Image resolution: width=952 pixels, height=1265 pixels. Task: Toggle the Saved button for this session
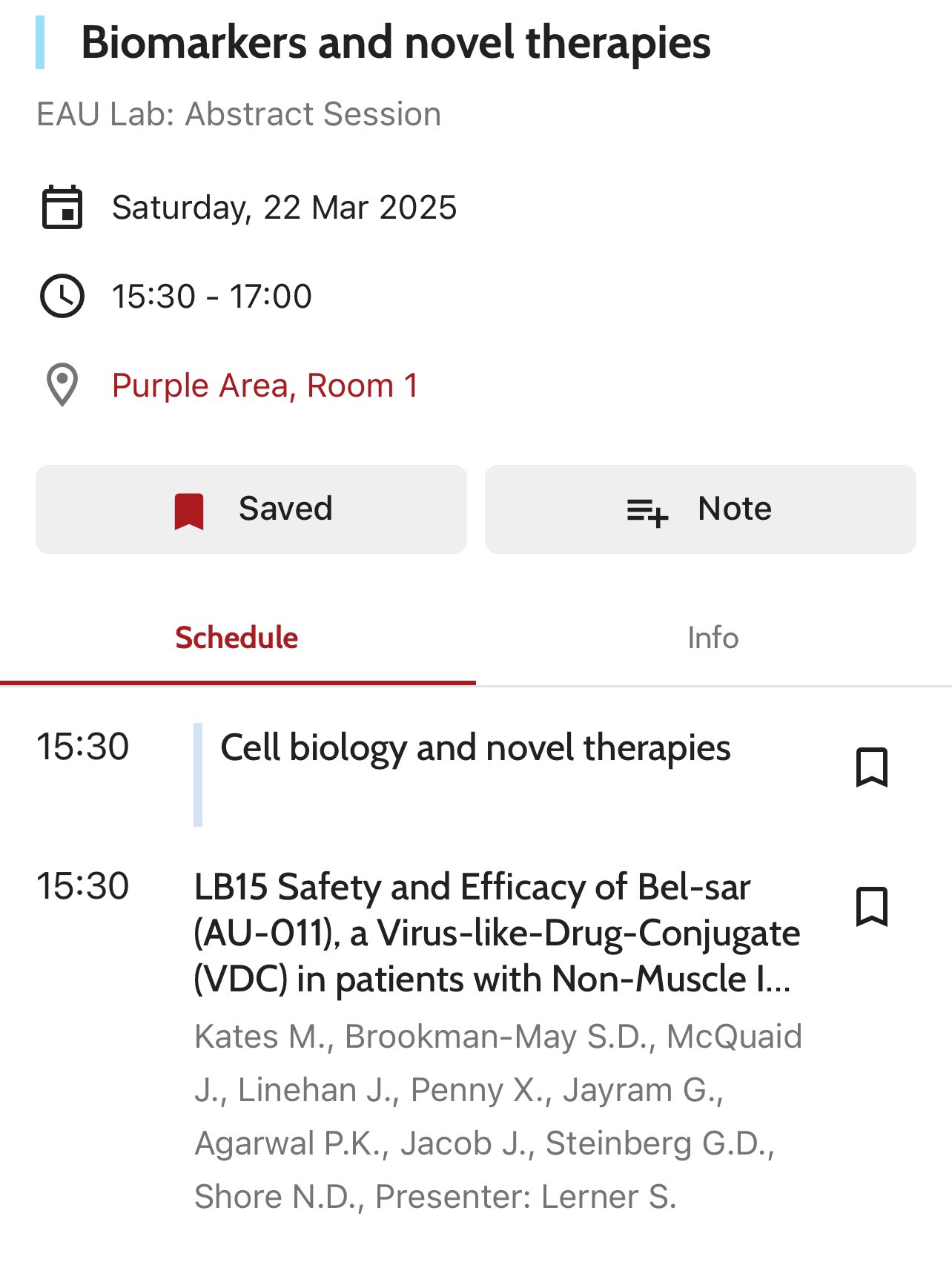(x=251, y=509)
